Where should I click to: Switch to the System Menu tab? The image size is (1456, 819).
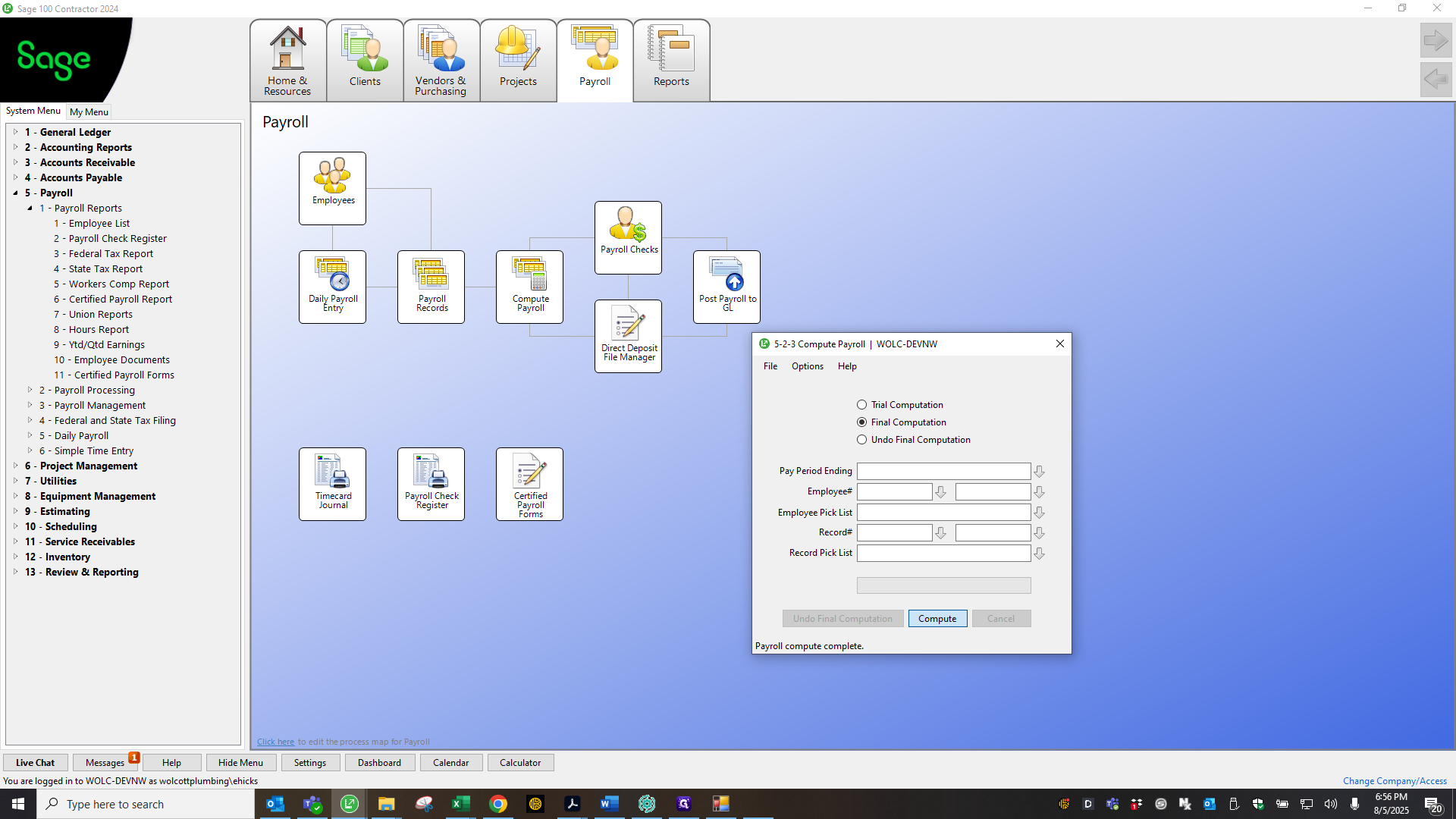[x=33, y=111]
